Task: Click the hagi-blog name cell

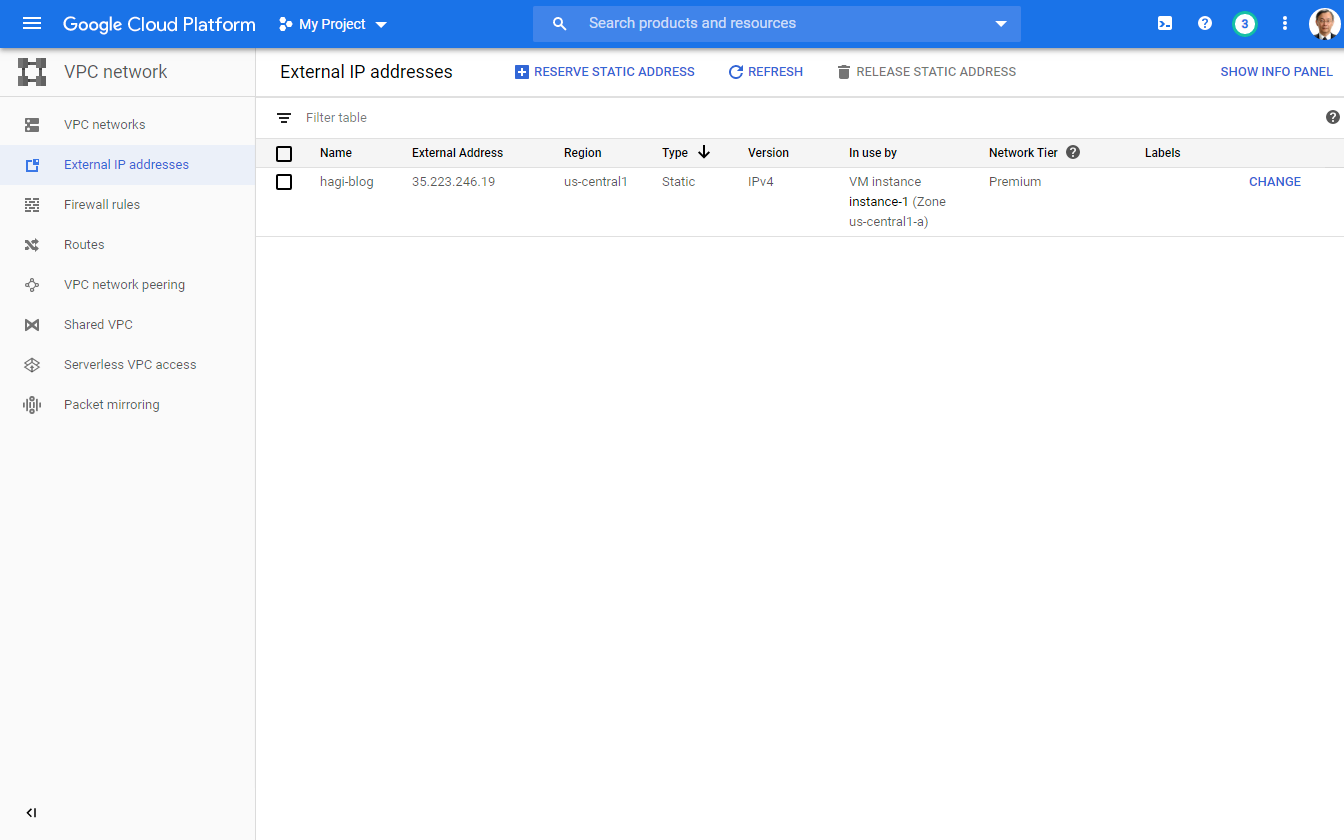Action: [x=347, y=182]
